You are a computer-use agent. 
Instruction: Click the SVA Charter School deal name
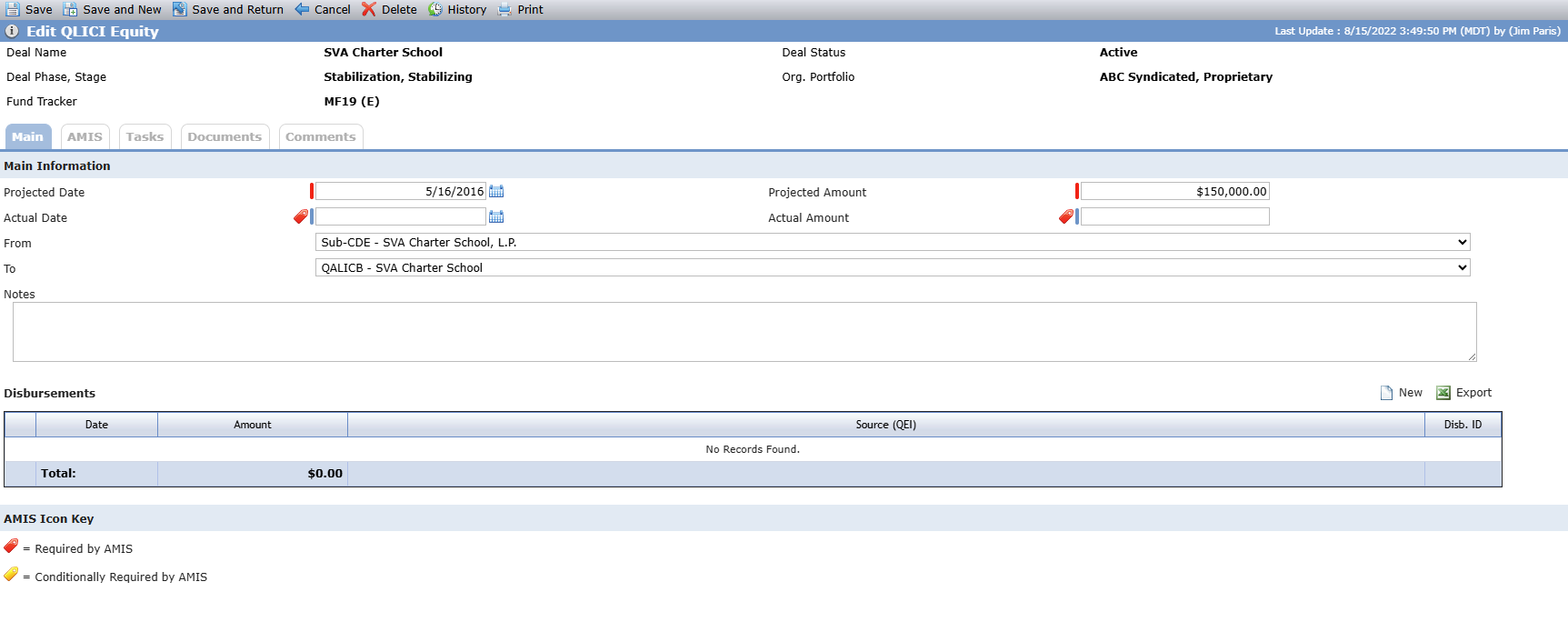[x=384, y=53]
